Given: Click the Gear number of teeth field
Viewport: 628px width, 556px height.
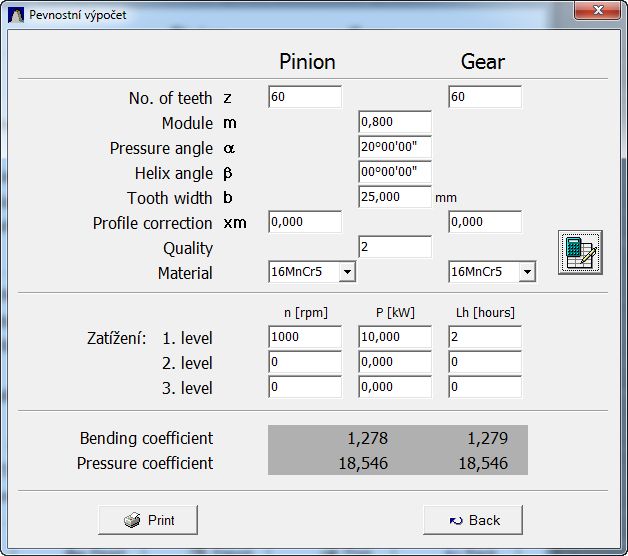Looking at the screenshot, I should [x=485, y=97].
